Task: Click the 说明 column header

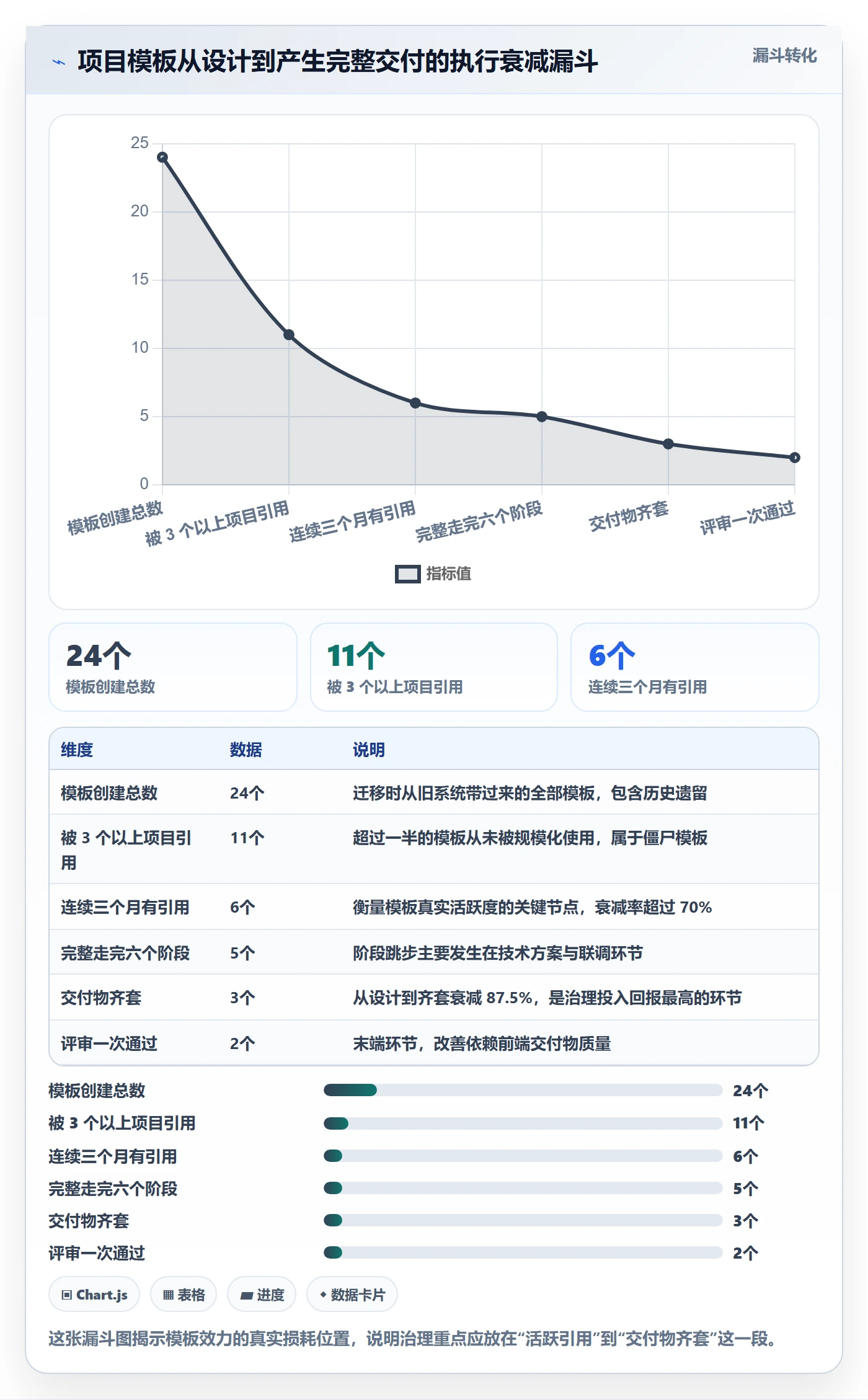Action: [369, 750]
